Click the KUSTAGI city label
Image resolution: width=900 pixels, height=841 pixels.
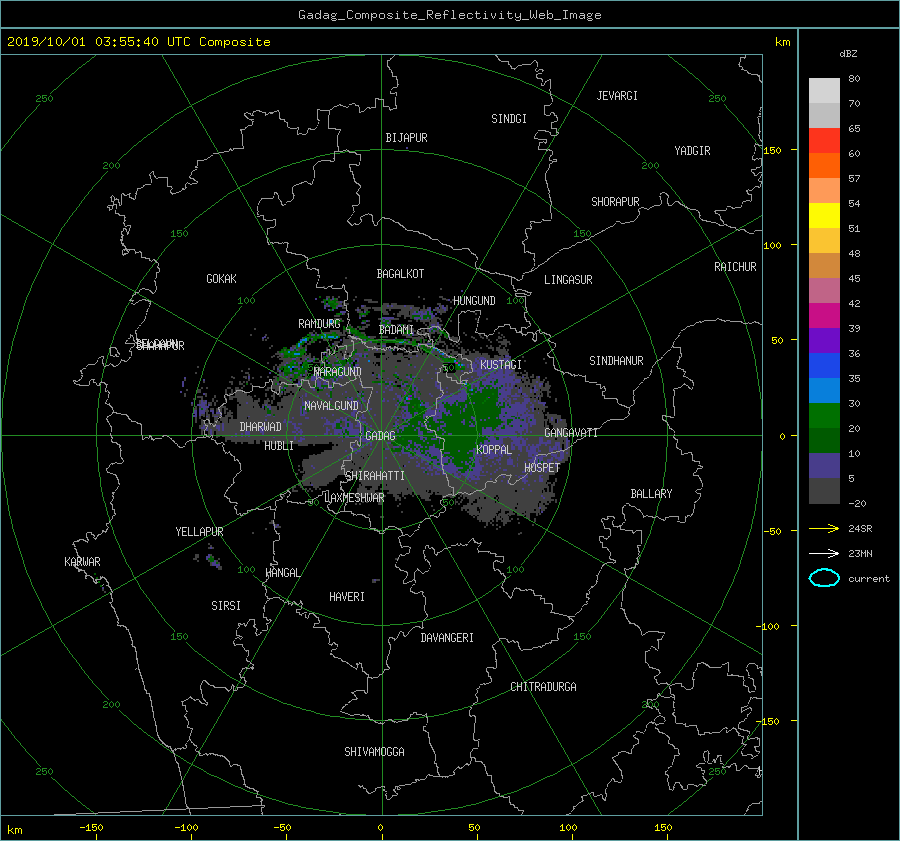coord(501,365)
